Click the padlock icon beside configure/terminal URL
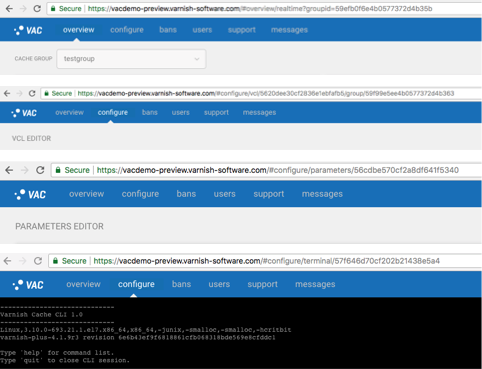Screen dimensions: 482x369 click(55, 261)
